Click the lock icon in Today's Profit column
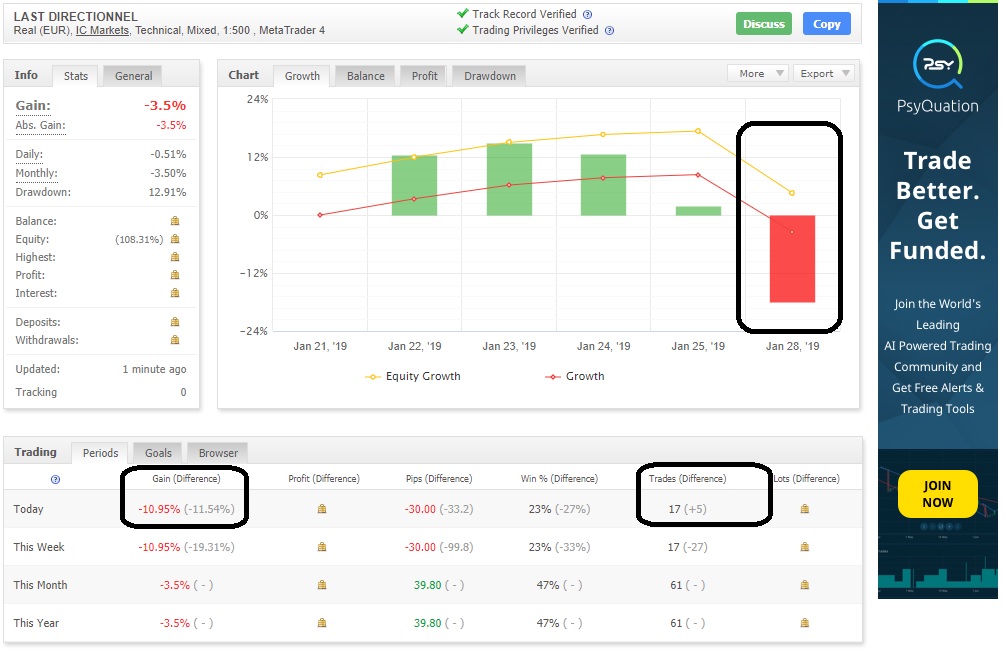The image size is (1005, 659). pos(322,509)
